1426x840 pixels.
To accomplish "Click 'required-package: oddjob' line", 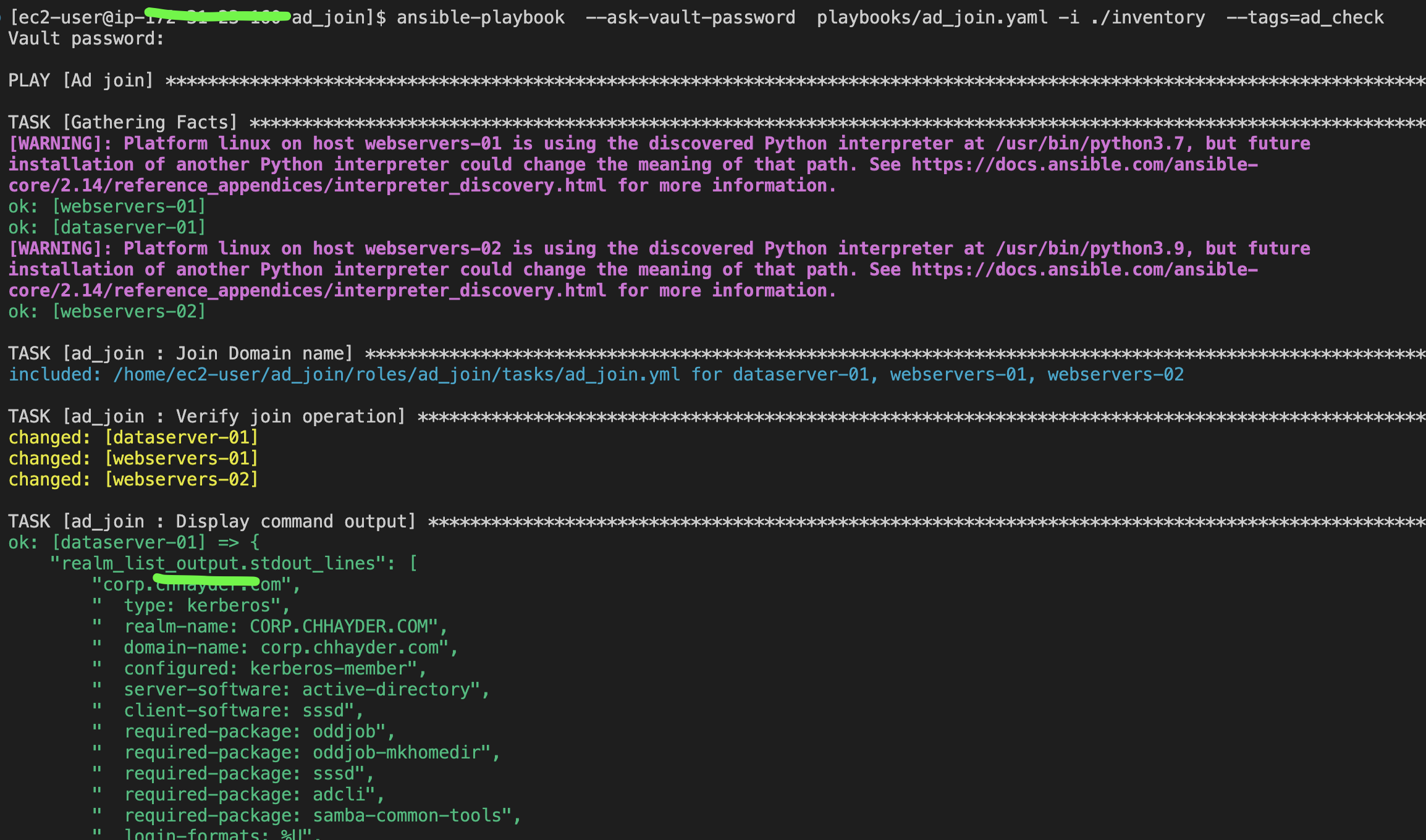I will [243, 731].
